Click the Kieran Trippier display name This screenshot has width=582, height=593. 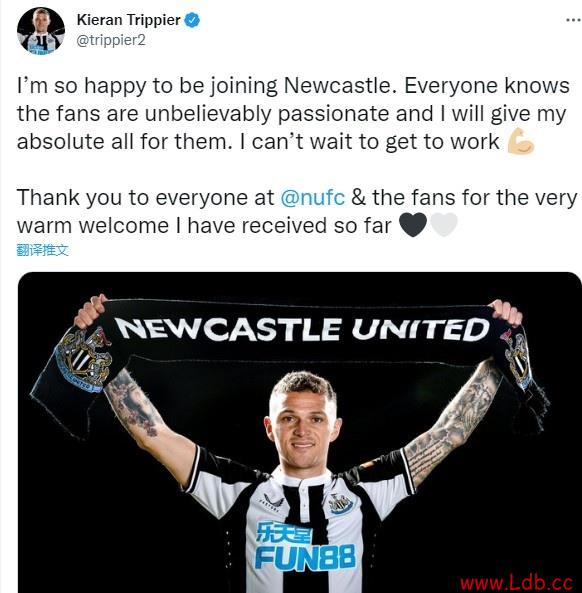click(x=129, y=20)
